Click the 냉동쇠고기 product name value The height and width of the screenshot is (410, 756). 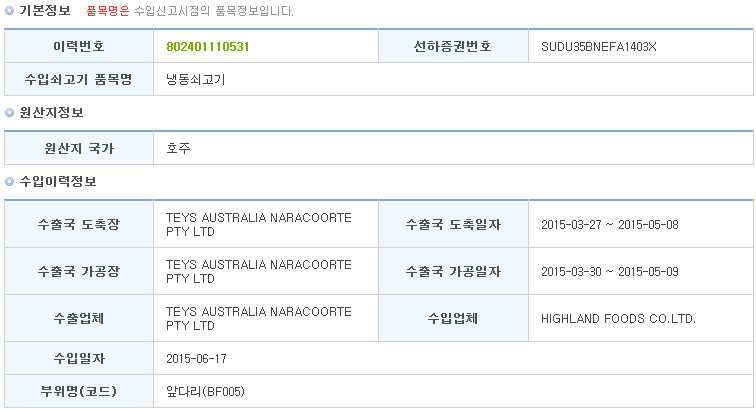[x=196, y=80]
